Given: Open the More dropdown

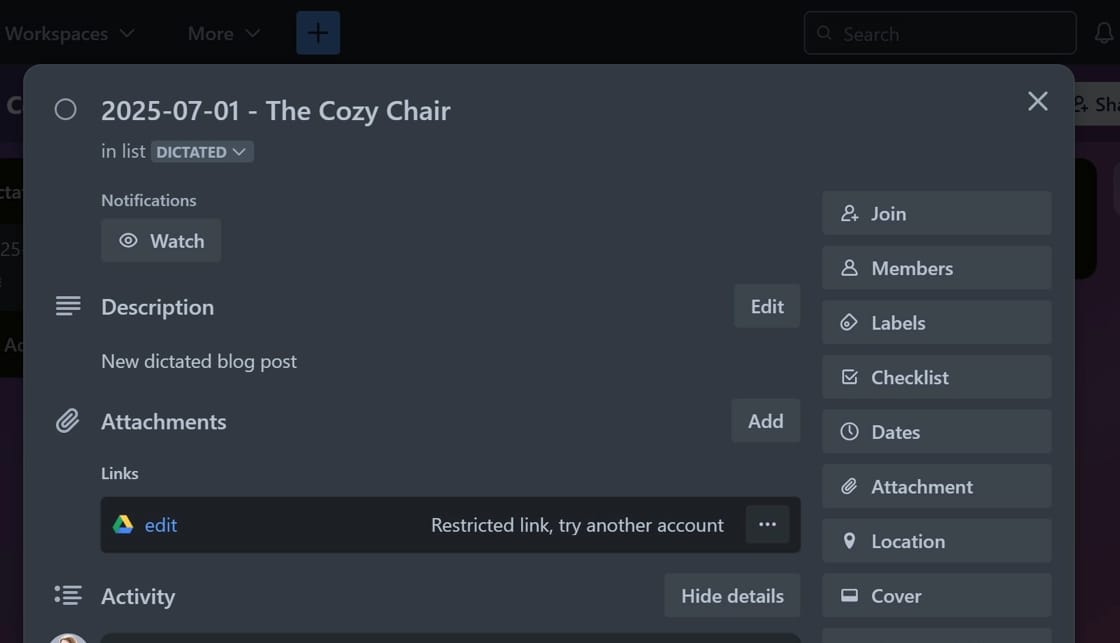Looking at the screenshot, I should pyautogui.click(x=221, y=33).
